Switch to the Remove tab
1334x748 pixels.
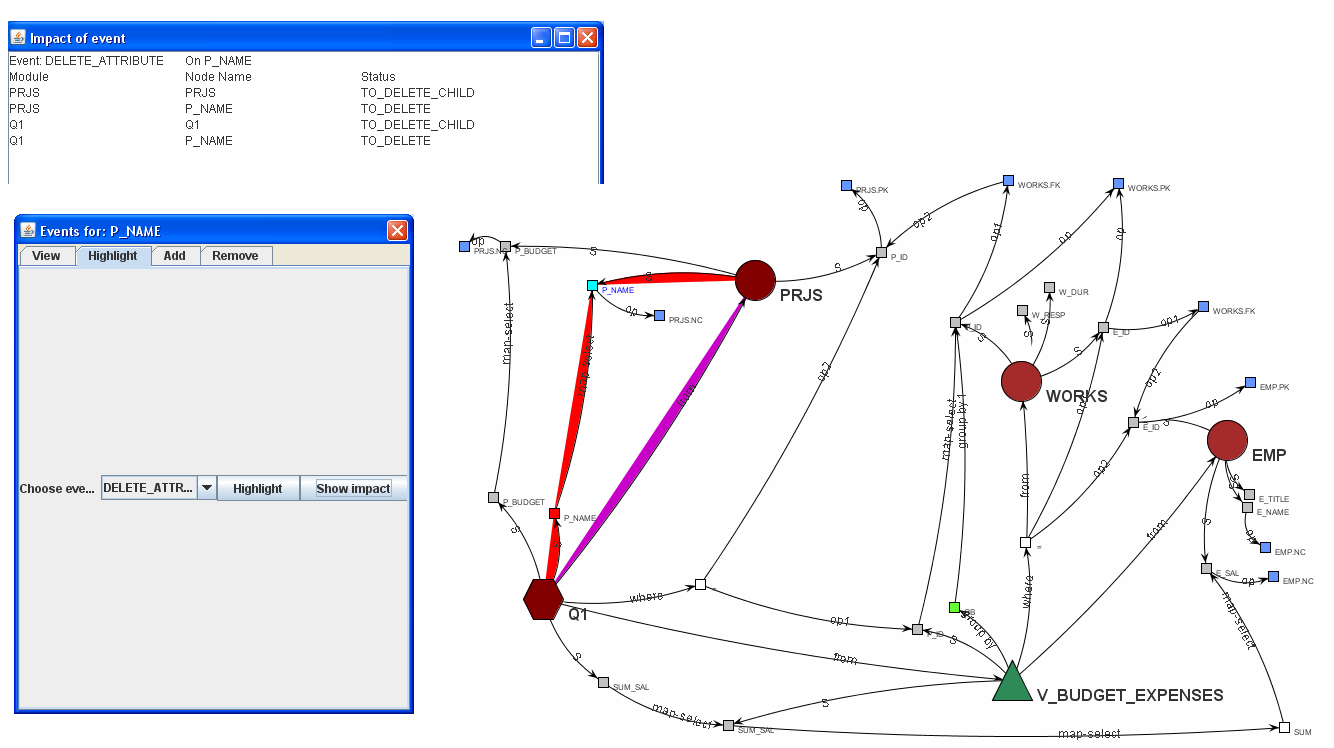(x=235, y=256)
